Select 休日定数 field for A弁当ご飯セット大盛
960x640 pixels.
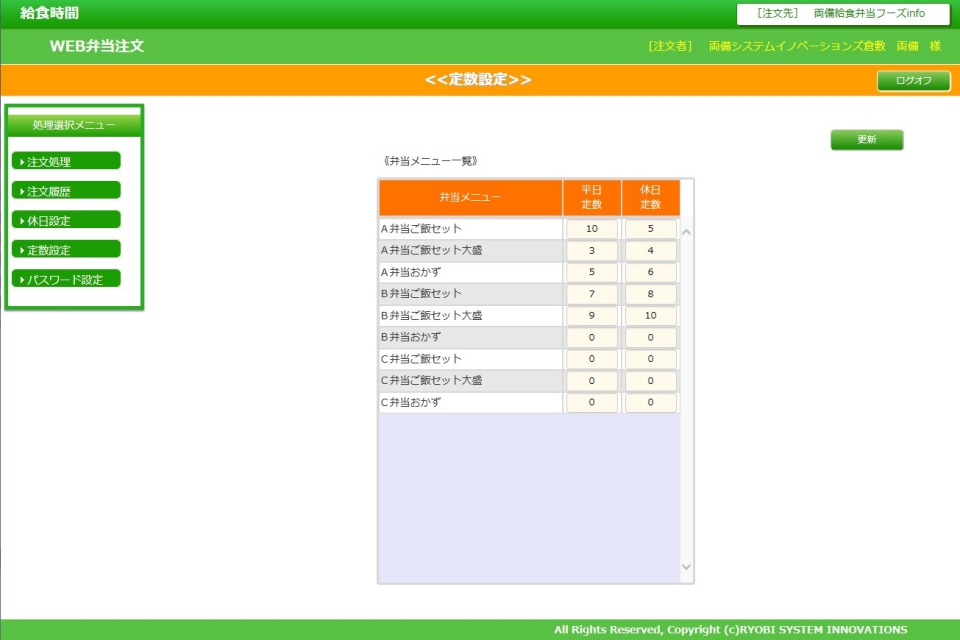click(650, 250)
